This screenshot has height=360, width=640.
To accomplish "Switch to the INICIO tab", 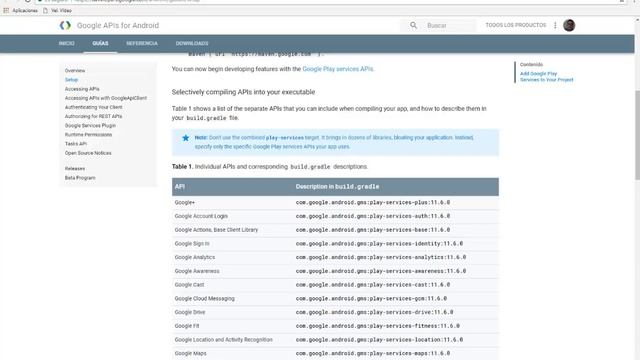I will click(x=67, y=43).
